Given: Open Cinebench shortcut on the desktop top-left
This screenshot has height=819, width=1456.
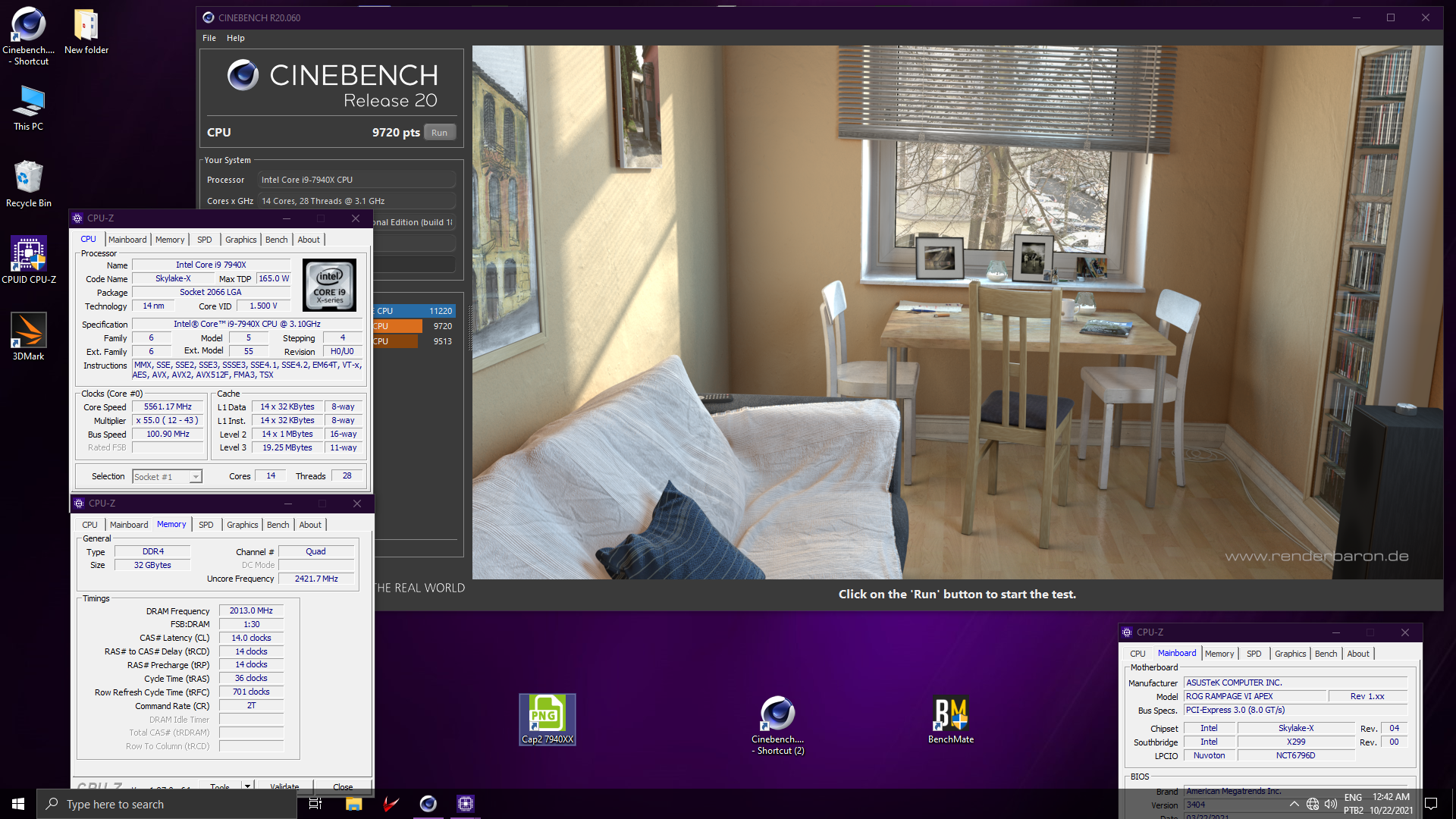Looking at the screenshot, I should [x=29, y=36].
